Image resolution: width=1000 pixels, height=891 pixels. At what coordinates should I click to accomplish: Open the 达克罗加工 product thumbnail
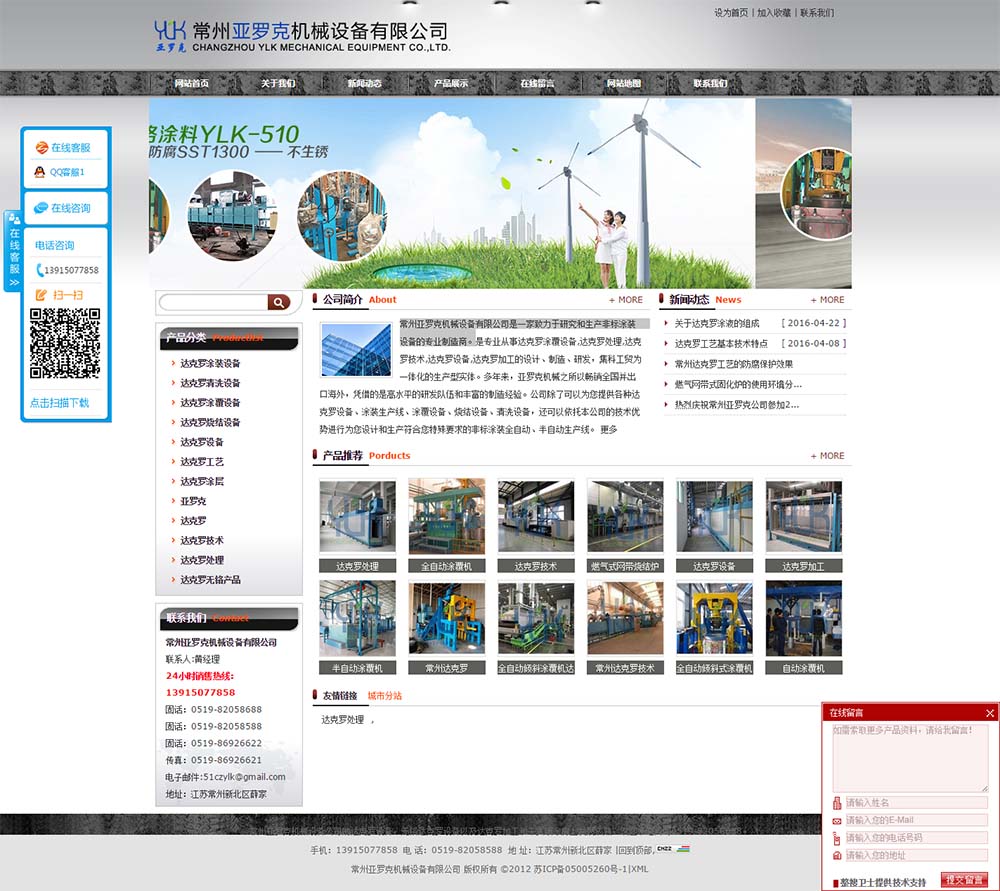[x=804, y=516]
